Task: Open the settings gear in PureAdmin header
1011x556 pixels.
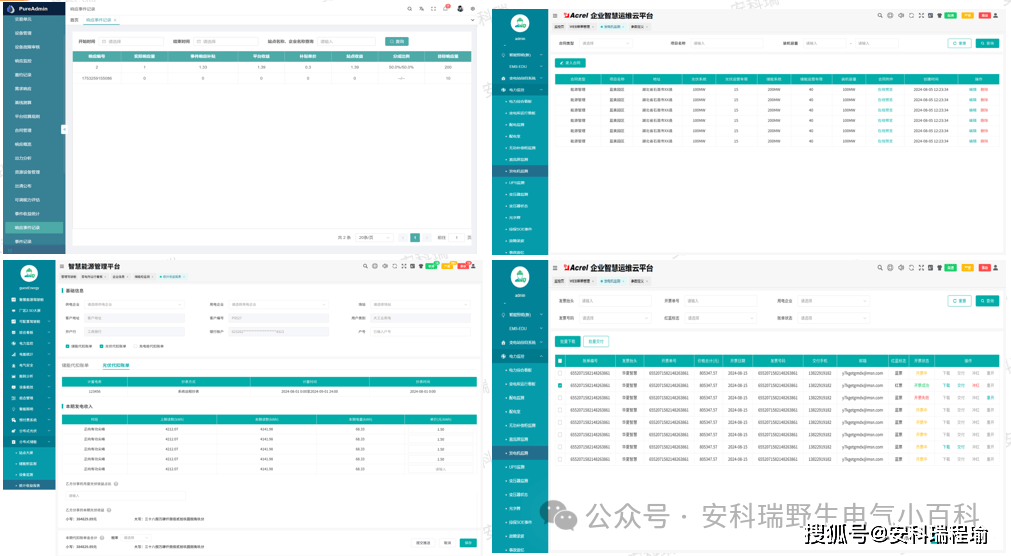Action: pos(473,9)
